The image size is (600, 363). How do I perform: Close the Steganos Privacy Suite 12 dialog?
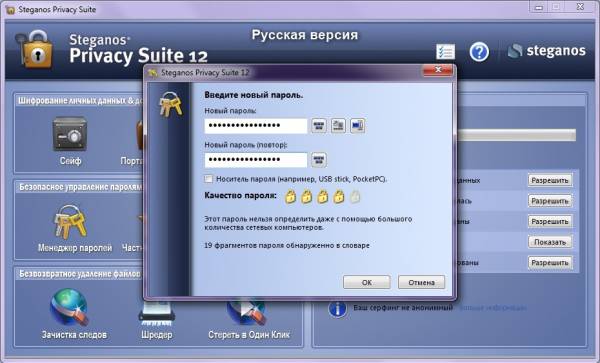point(438,70)
